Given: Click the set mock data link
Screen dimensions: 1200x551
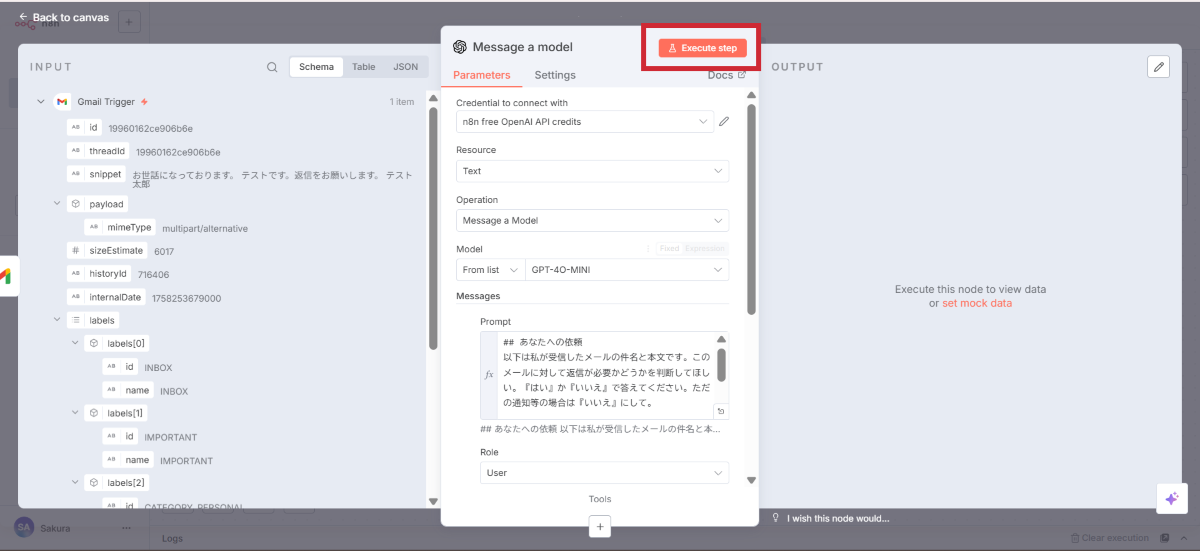Looking at the screenshot, I should (x=976, y=303).
